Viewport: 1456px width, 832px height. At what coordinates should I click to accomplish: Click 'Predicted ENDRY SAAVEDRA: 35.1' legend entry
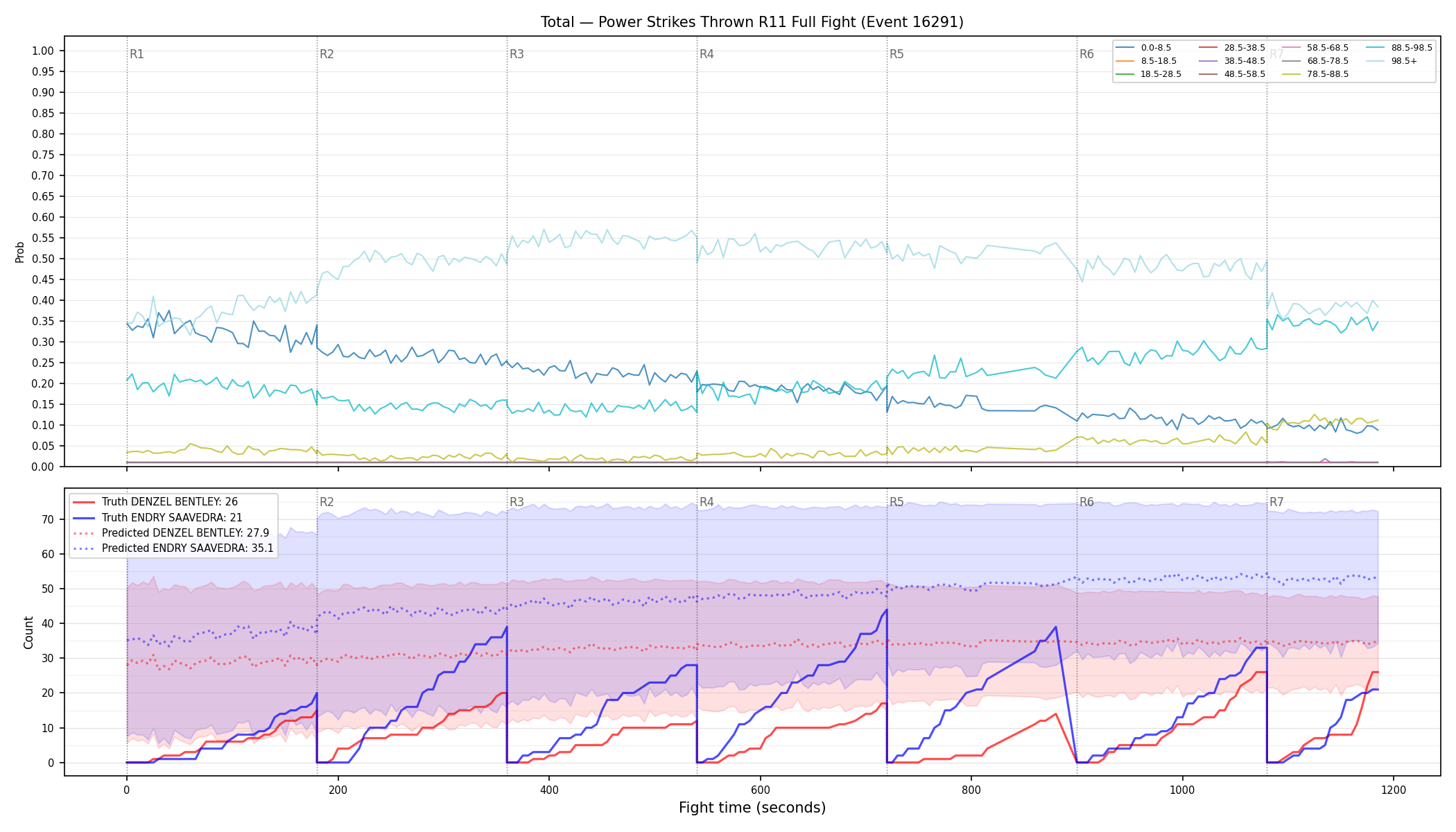point(173,548)
